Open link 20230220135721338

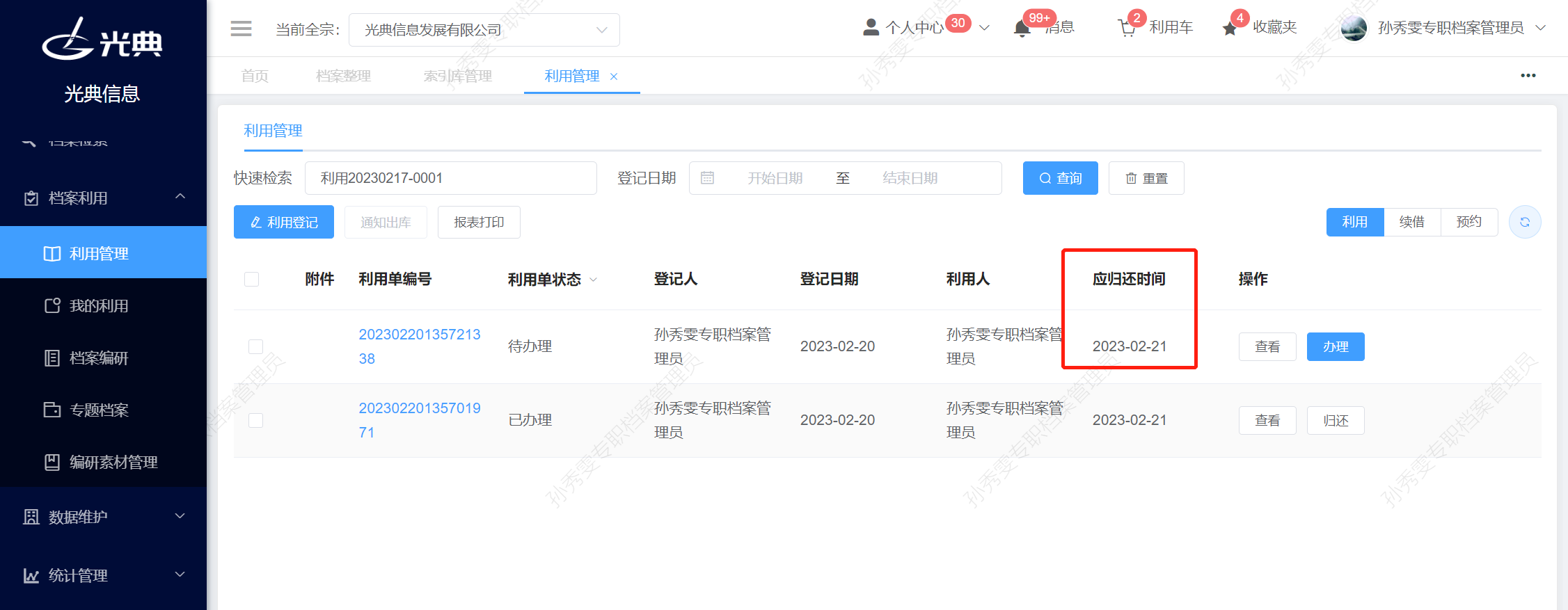click(x=420, y=346)
